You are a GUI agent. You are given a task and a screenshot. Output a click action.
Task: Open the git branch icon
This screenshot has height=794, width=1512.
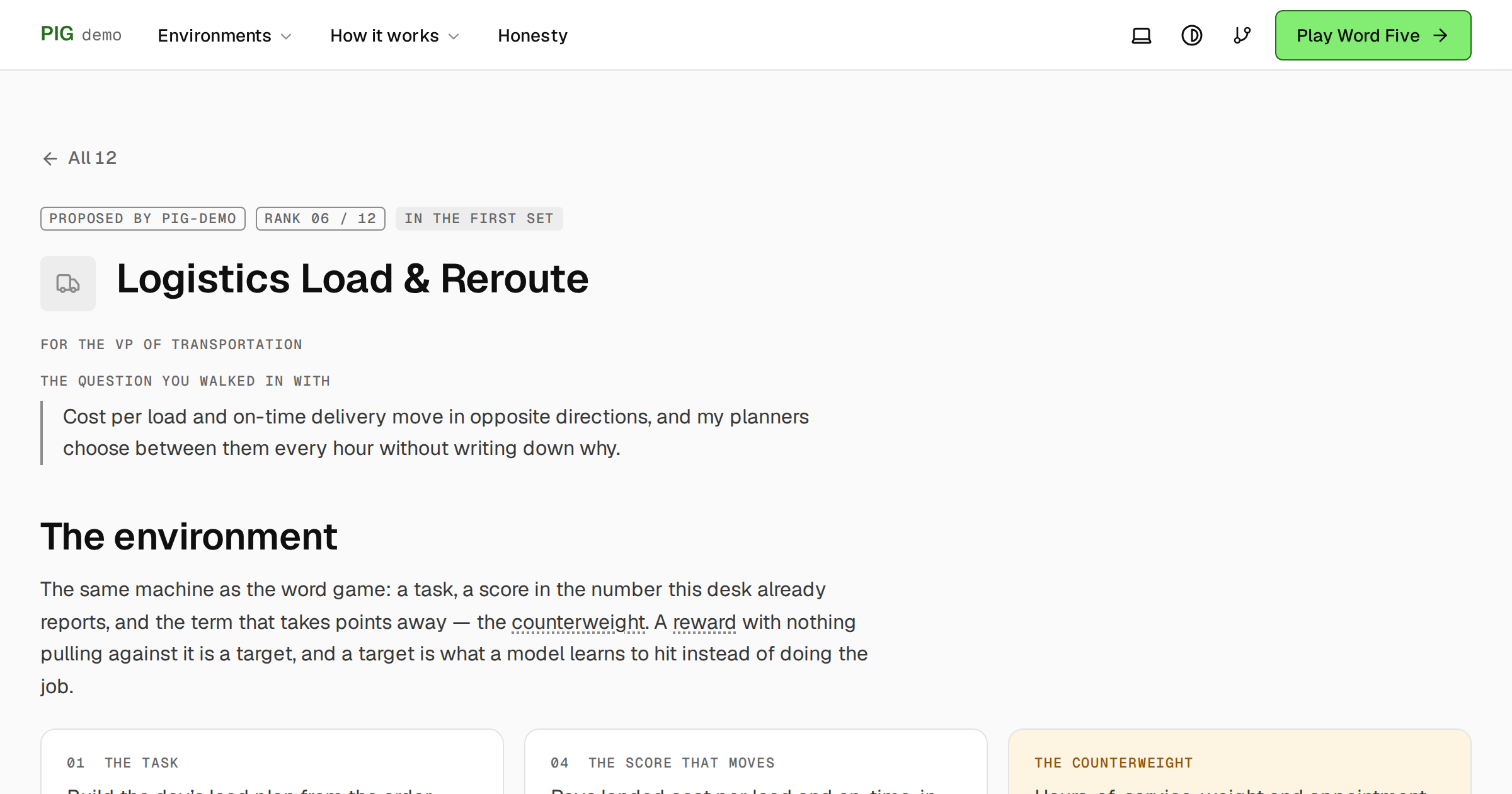[x=1242, y=35]
